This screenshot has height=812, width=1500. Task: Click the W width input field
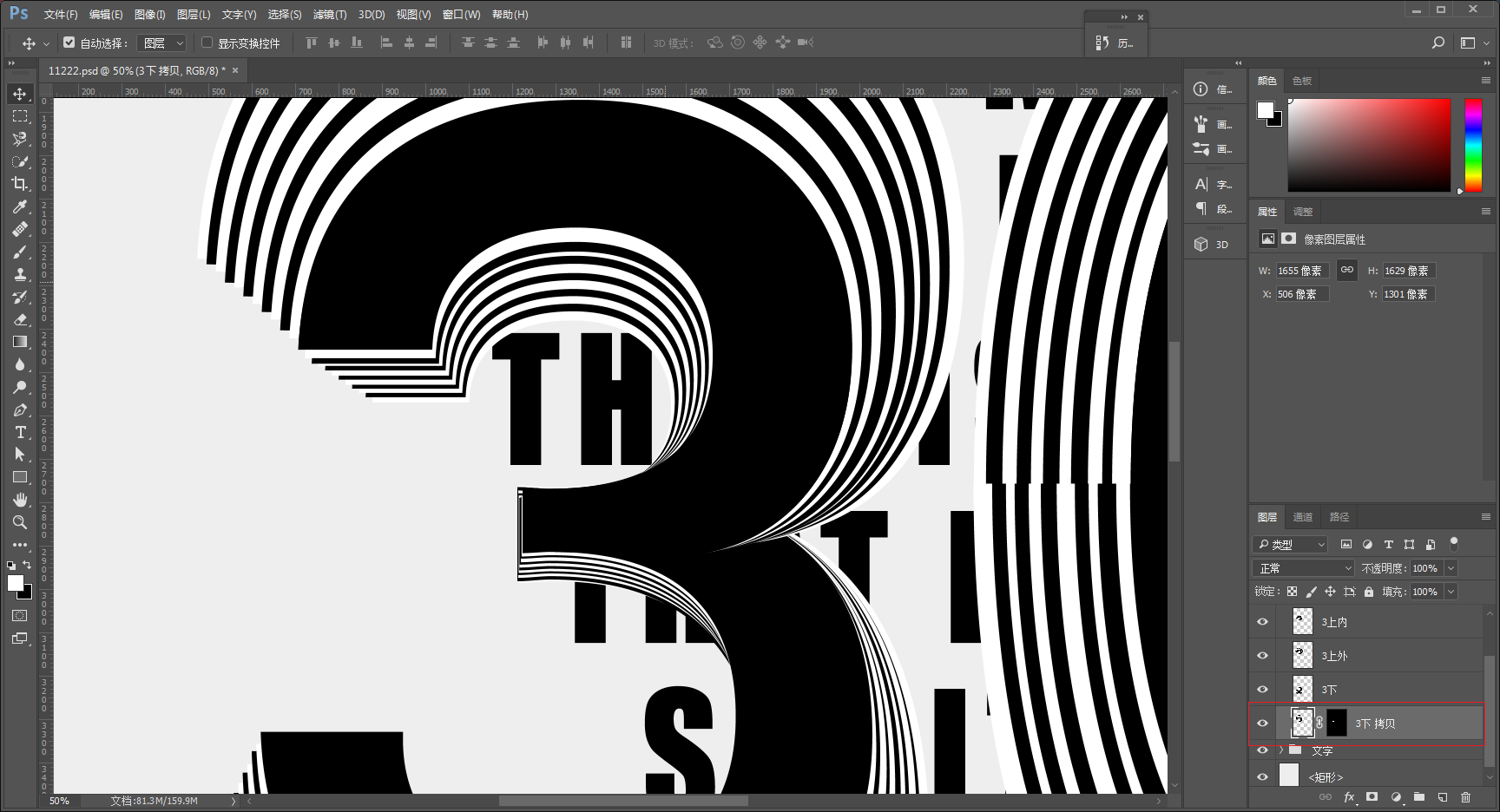(1302, 271)
